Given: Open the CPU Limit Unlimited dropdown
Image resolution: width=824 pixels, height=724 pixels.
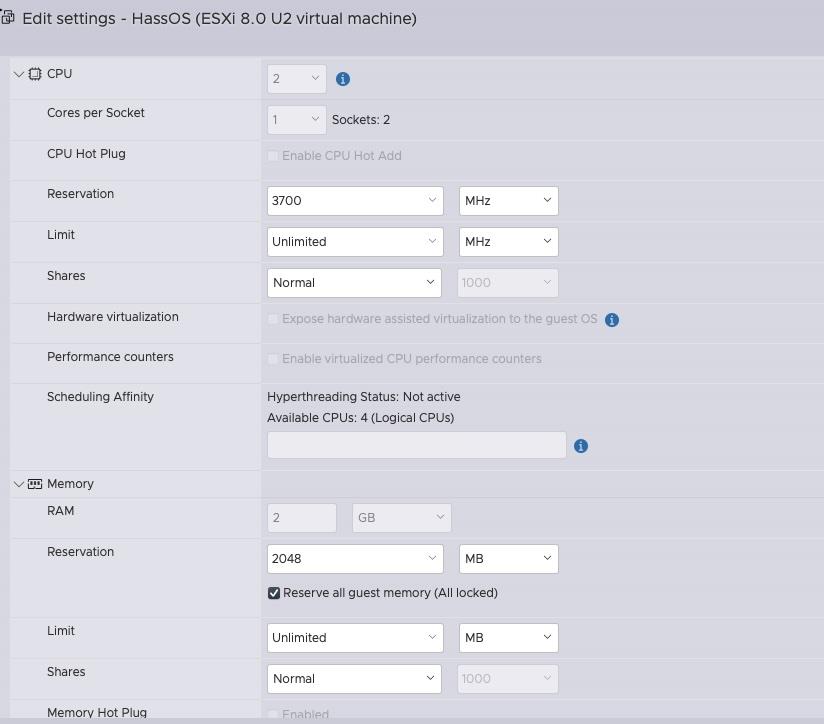Looking at the screenshot, I should pos(355,242).
